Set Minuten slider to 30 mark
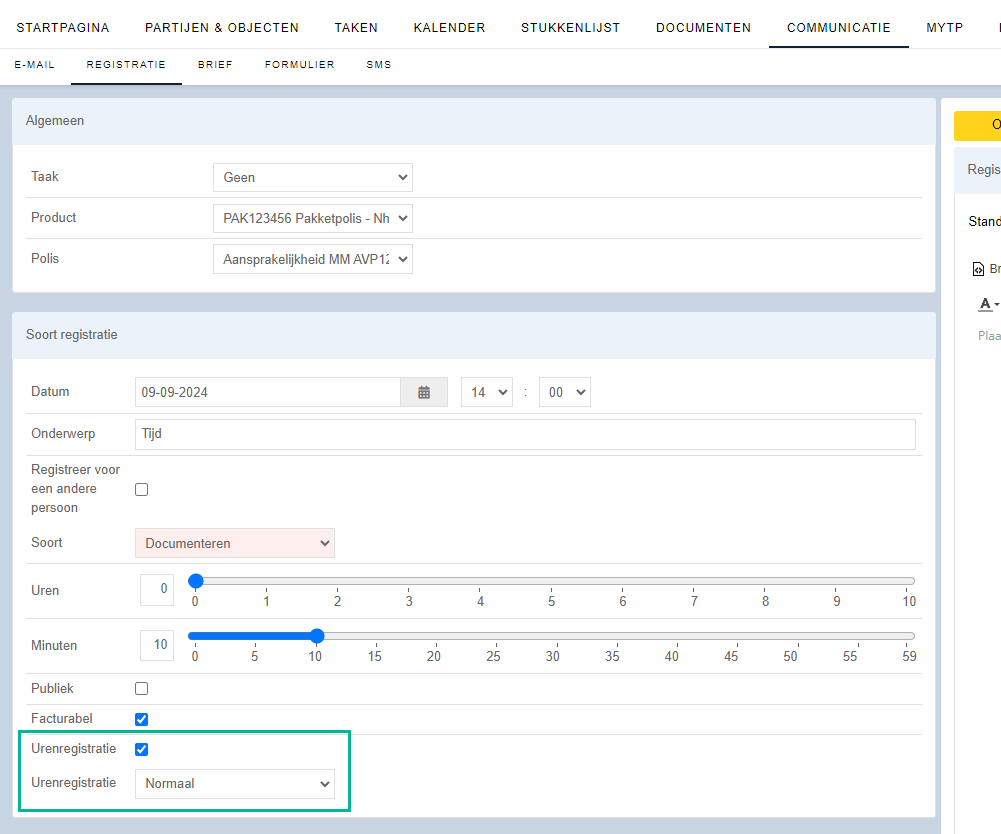 (557, 636)
